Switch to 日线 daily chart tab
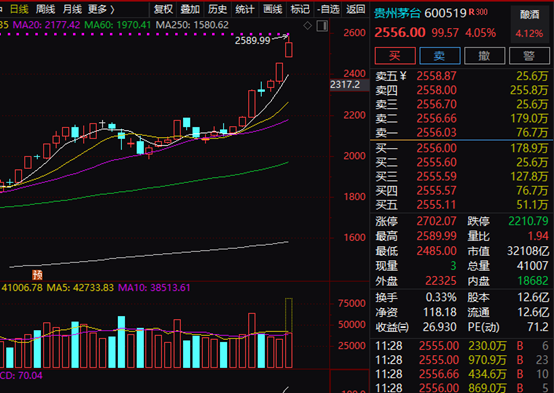The height and width of the screenshot is (393, 554). click(19, 10)
